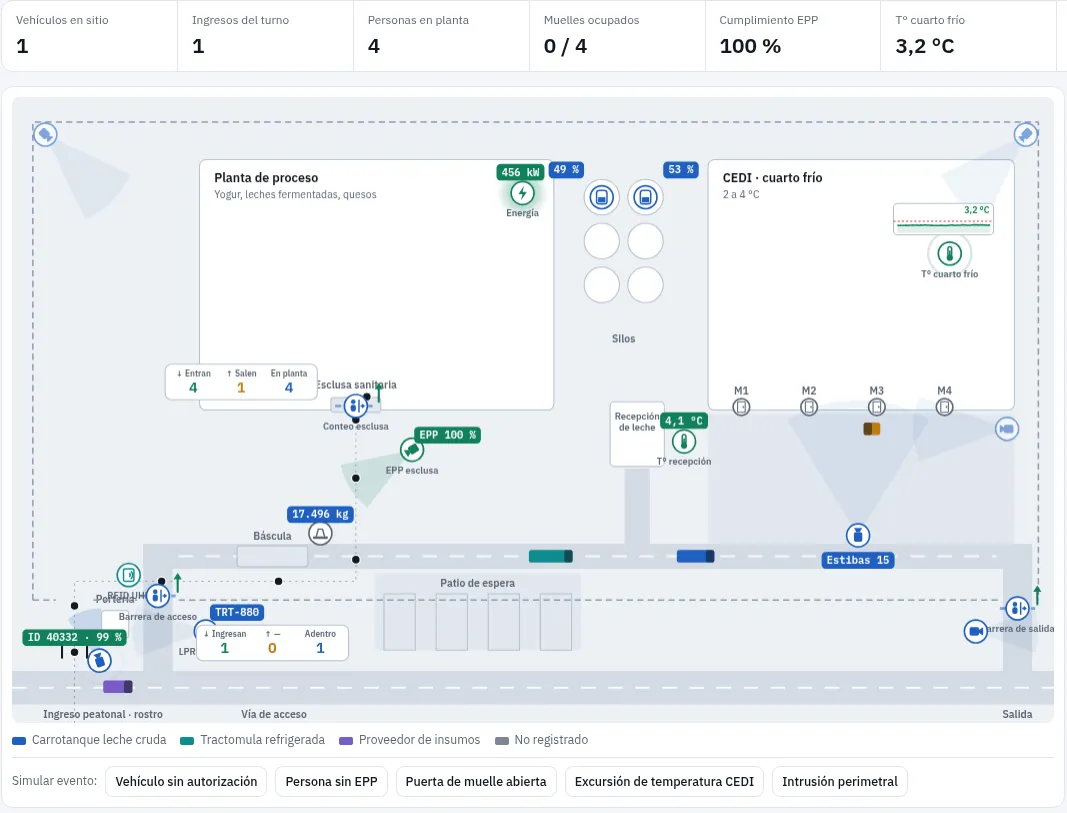Screen dimensions: 1067x813
Task: Click the M1 dock door icon
Action: point(741,407)
